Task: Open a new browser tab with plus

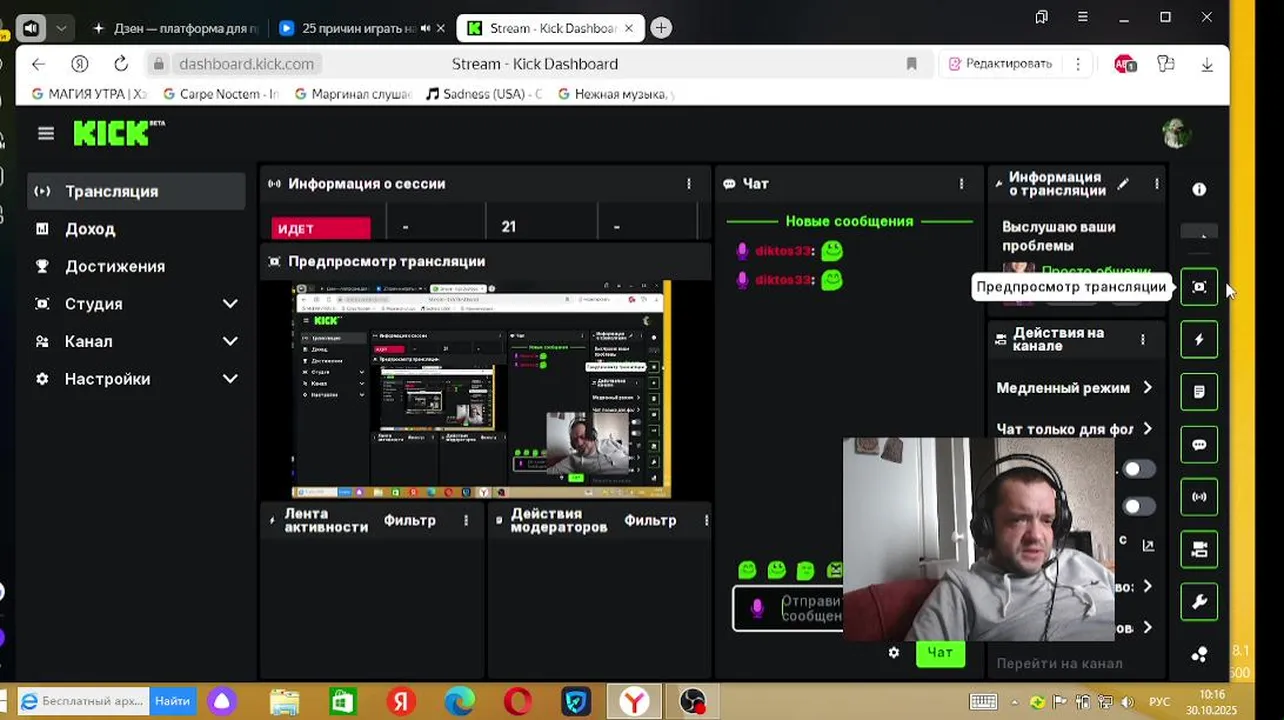Action: pos(661,28)
